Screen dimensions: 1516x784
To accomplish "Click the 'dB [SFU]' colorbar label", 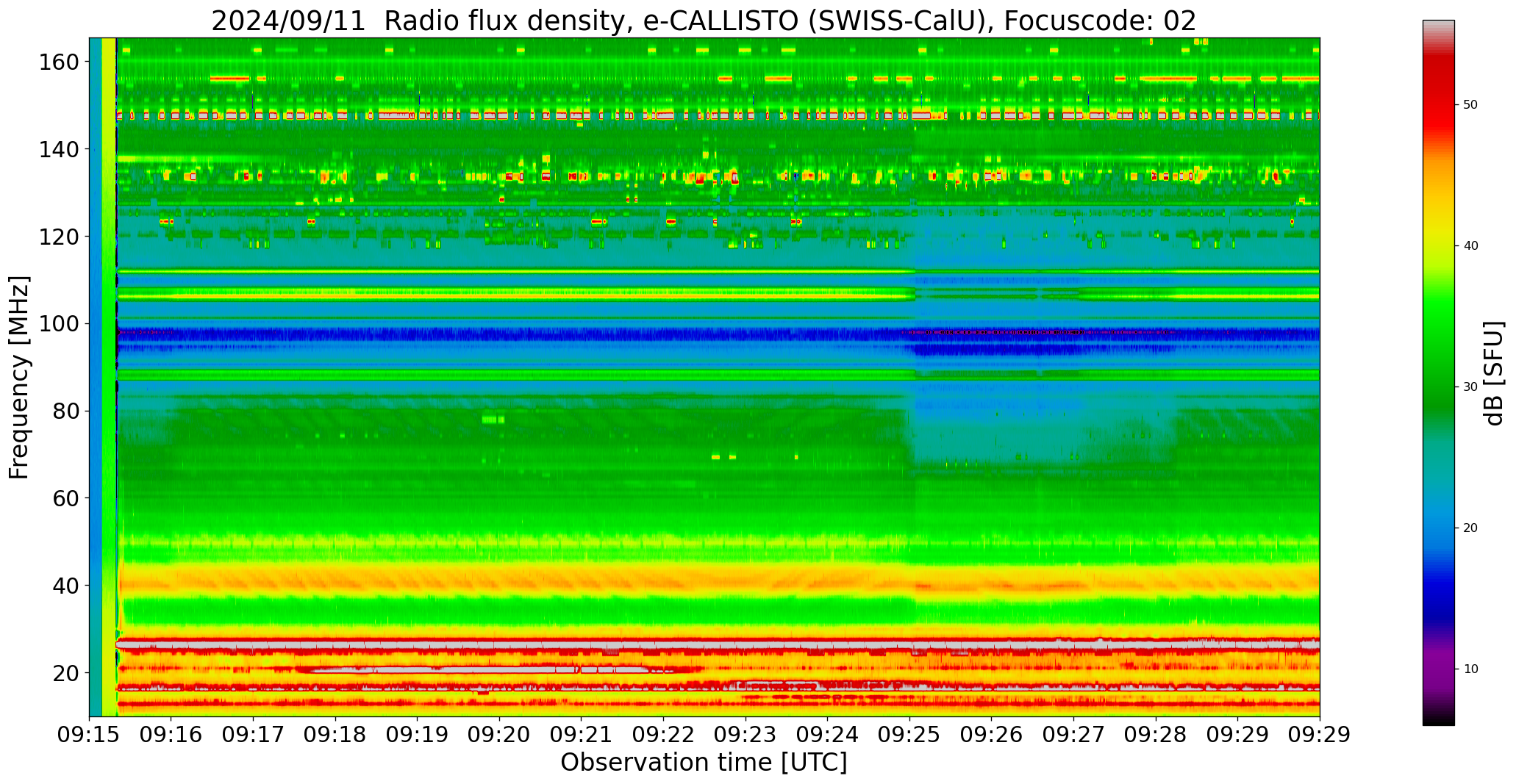I will 1494,373.
